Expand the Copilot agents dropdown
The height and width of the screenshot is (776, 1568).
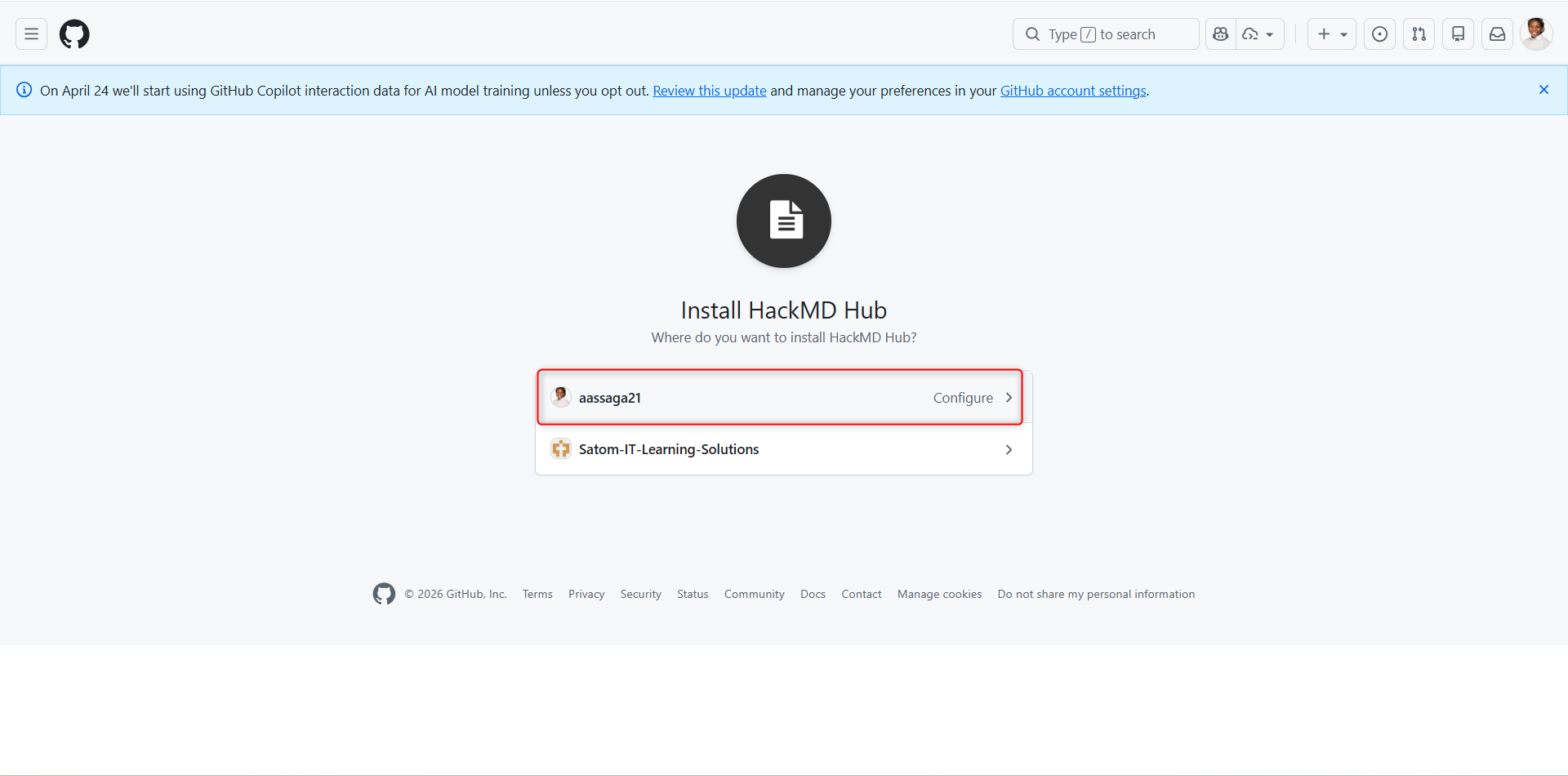pos(1259,34)
